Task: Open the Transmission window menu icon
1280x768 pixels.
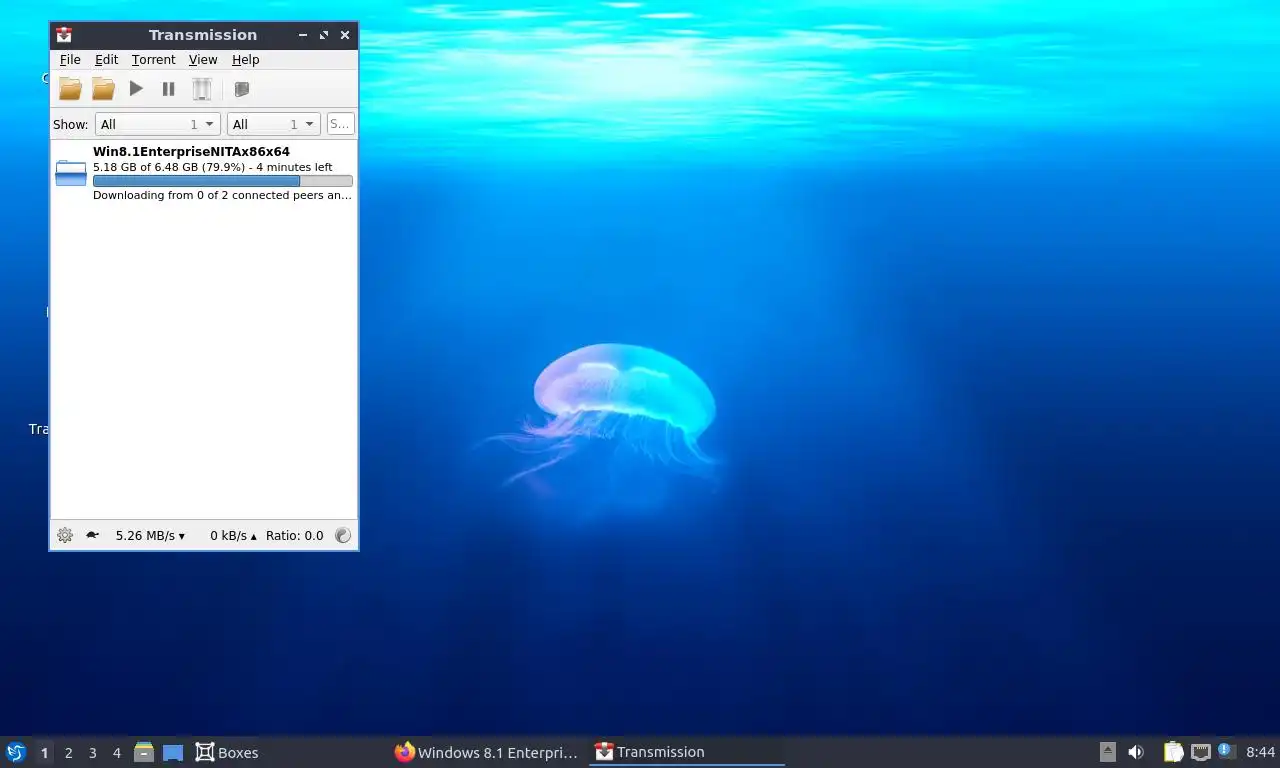Action: (x=64, y=35)
